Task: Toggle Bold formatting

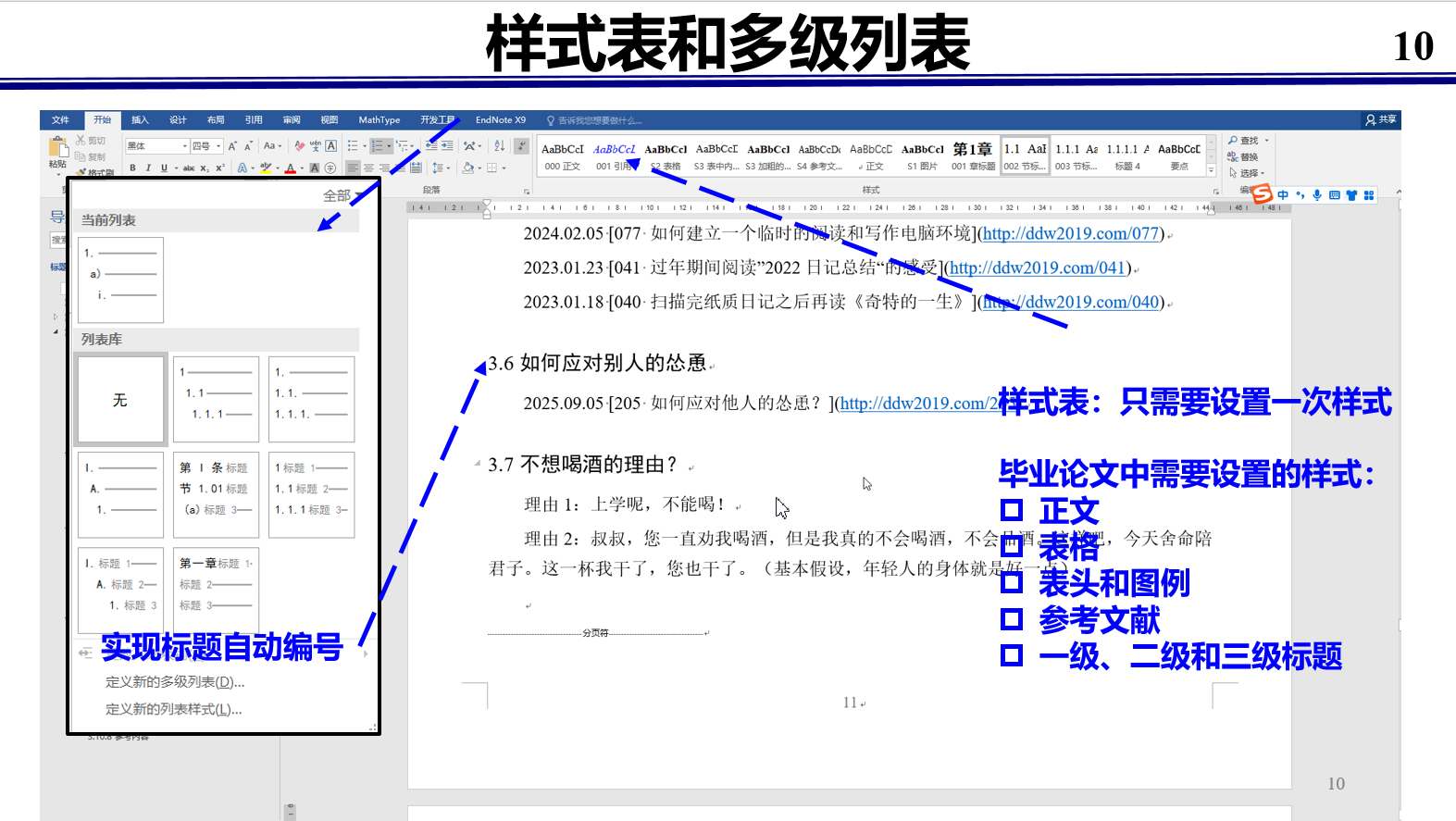Action: 132,168
